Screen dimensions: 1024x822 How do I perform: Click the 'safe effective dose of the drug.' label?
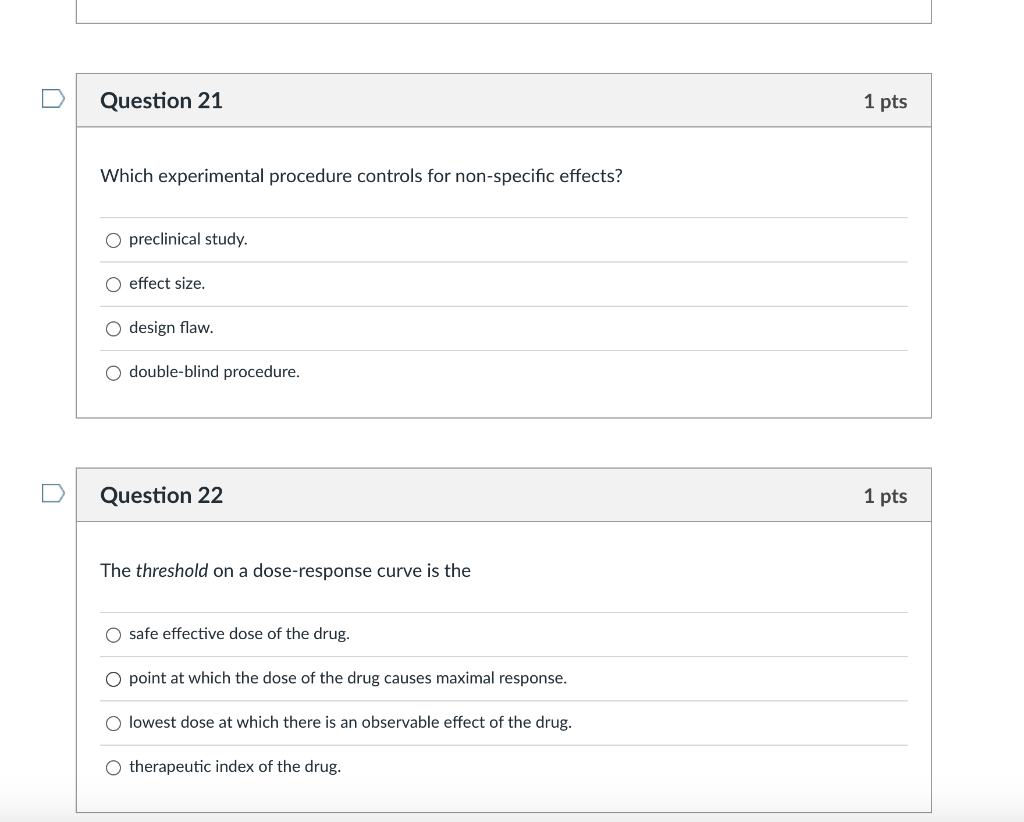[240, 634]
